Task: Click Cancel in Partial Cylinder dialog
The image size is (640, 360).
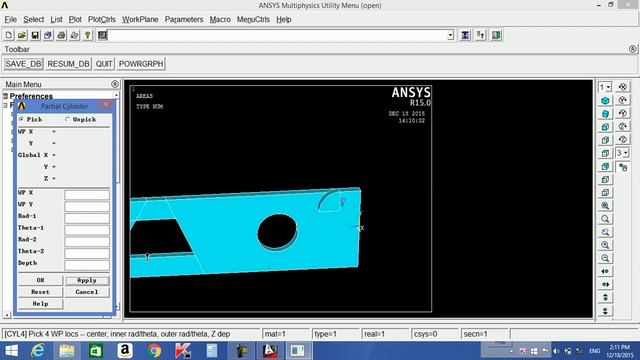Action: tap(87, 292)
